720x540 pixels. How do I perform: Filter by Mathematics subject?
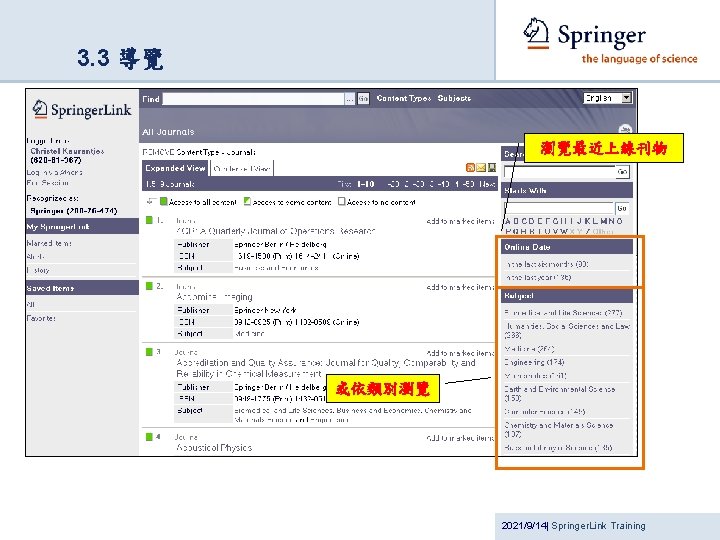pyautogui.click(x=535, y=376)
